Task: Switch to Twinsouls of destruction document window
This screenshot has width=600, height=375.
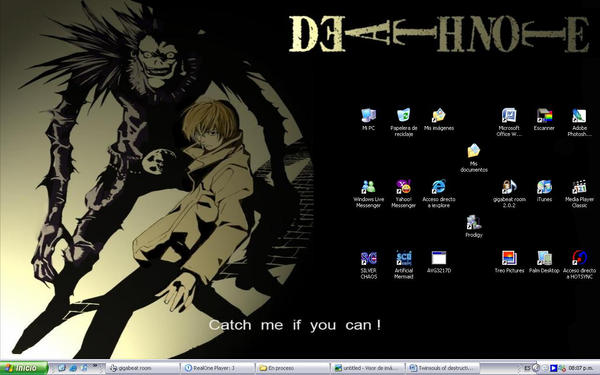Action: tap(442, 368)
